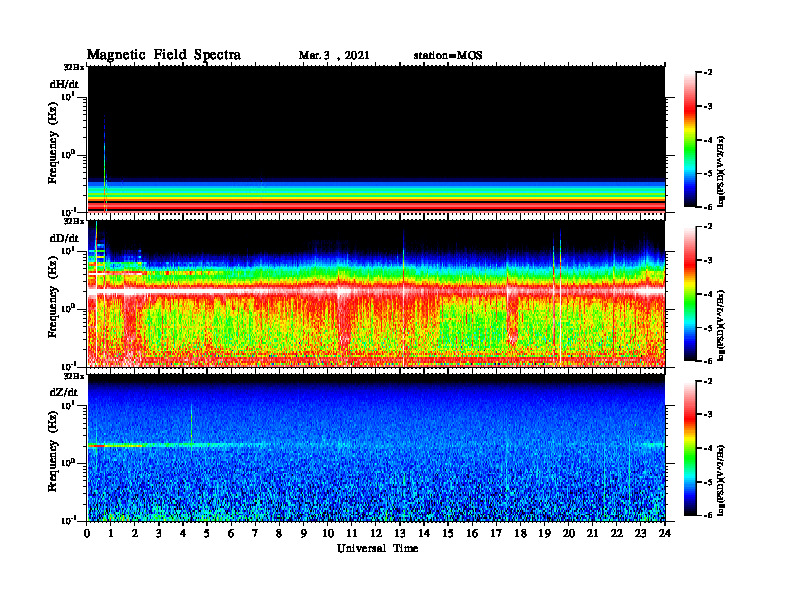The width and height of the screenshot is (792, 612).
Task: Click the 10^1 frequency tick of dD/dt panel
Action: click(68, 250)
